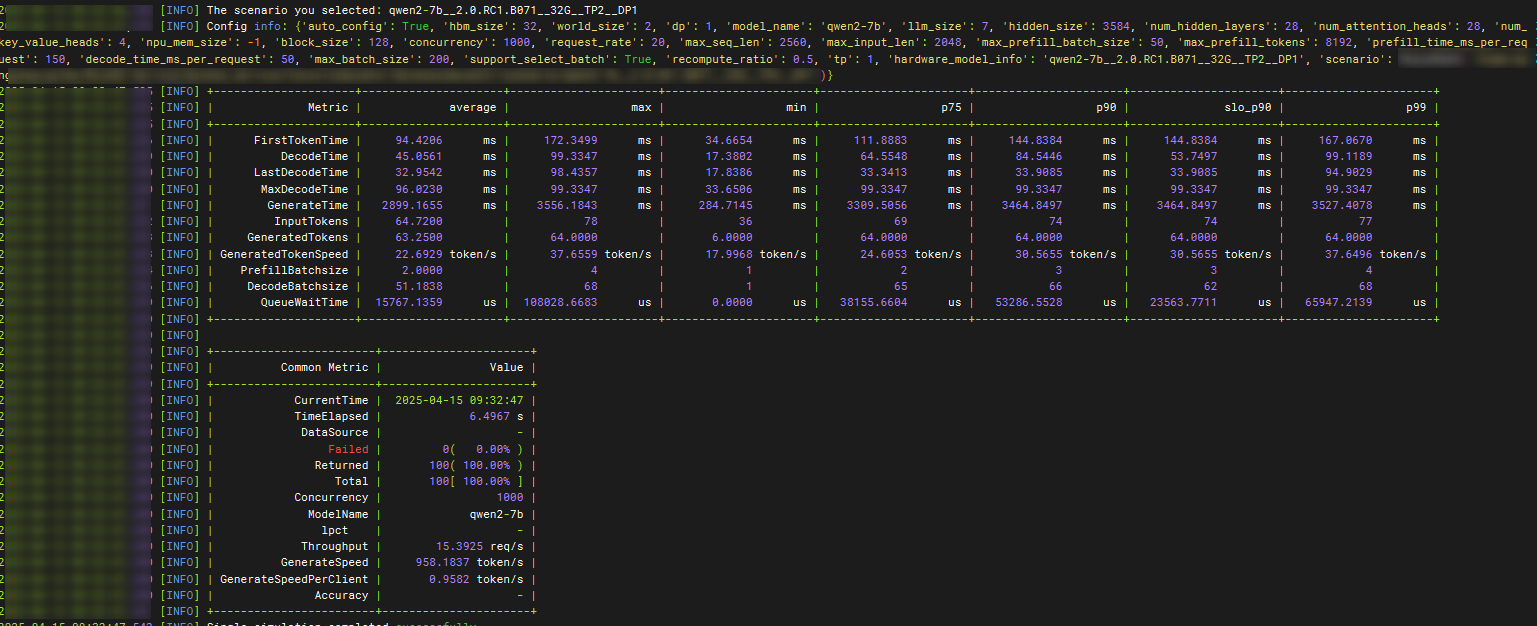
Task: Click the QueueWaitTime metric row label
Action: click(304, 302)
